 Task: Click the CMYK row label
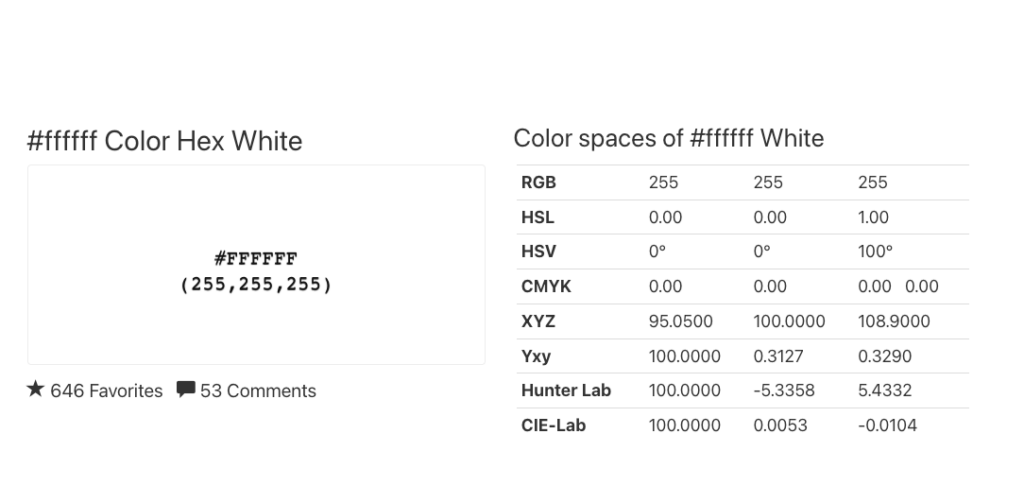tap(545, 287)
